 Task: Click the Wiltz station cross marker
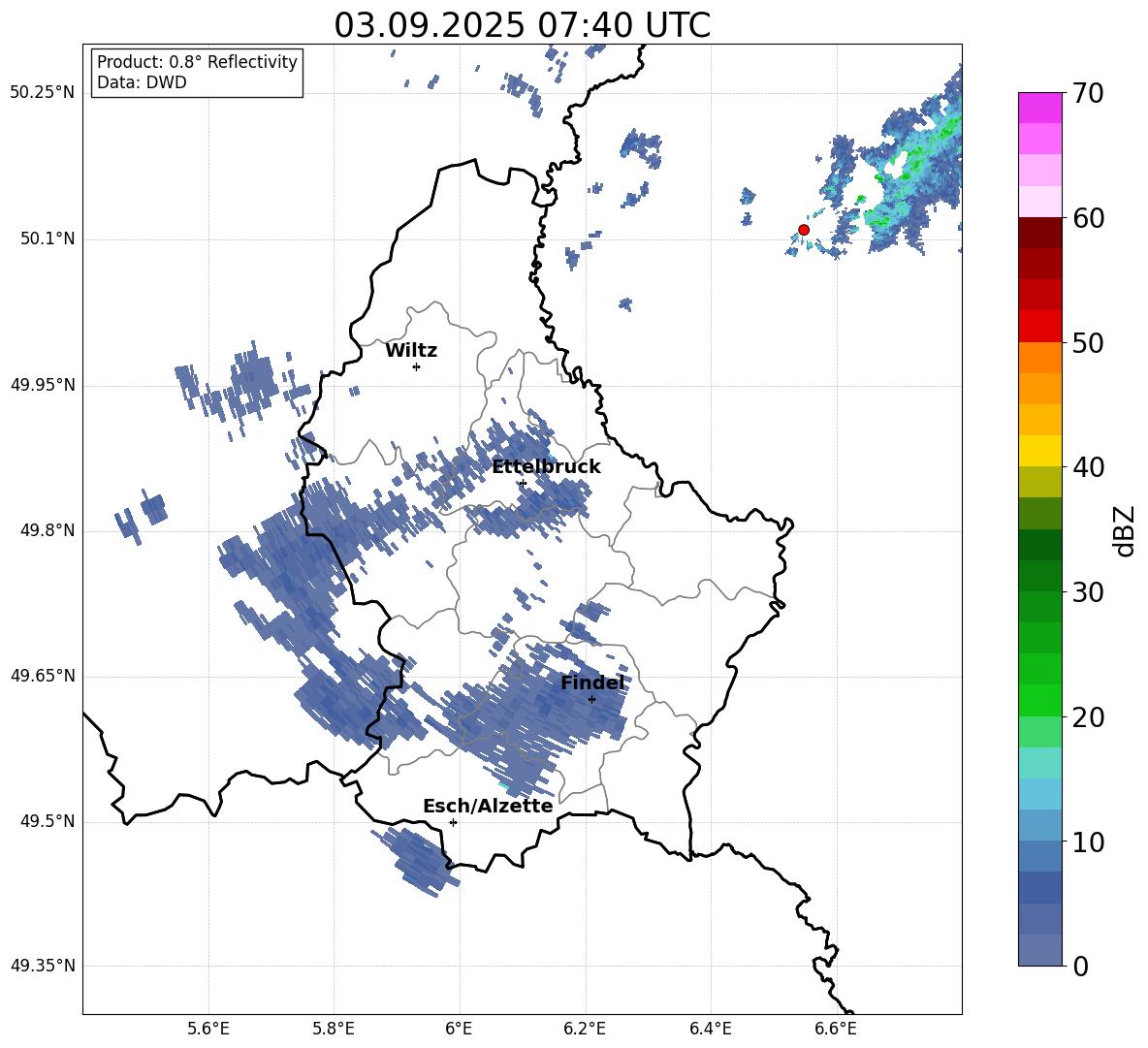coord(417,366)
